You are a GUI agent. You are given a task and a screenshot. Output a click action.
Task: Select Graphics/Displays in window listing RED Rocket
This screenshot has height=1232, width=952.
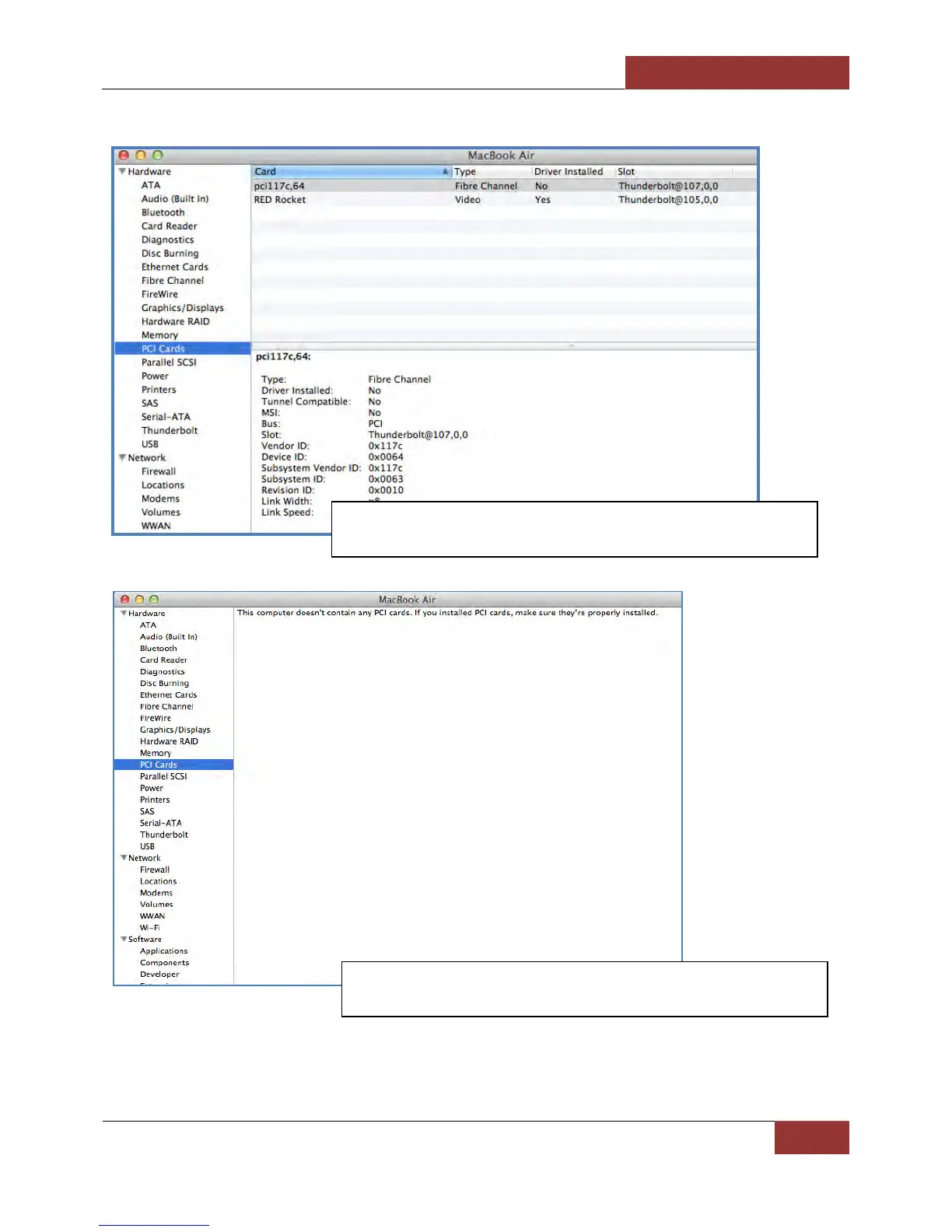coord(183,308)
